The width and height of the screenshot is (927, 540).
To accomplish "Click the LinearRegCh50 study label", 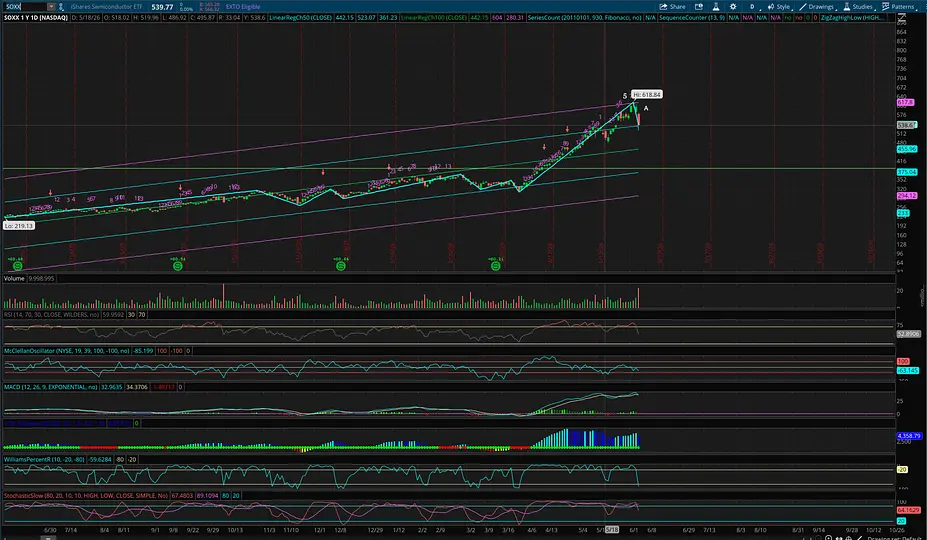I will (300, 18).
